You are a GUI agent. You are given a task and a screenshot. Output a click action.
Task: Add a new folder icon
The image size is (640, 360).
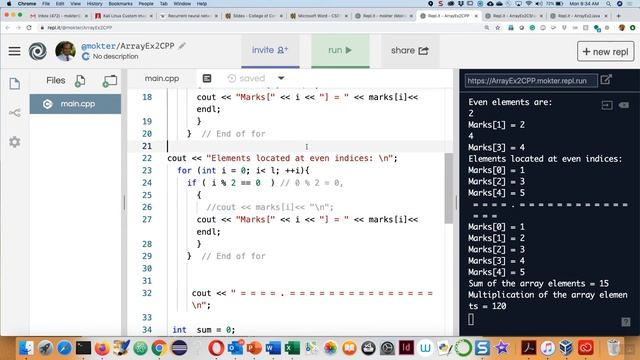(x=109, y=81)
